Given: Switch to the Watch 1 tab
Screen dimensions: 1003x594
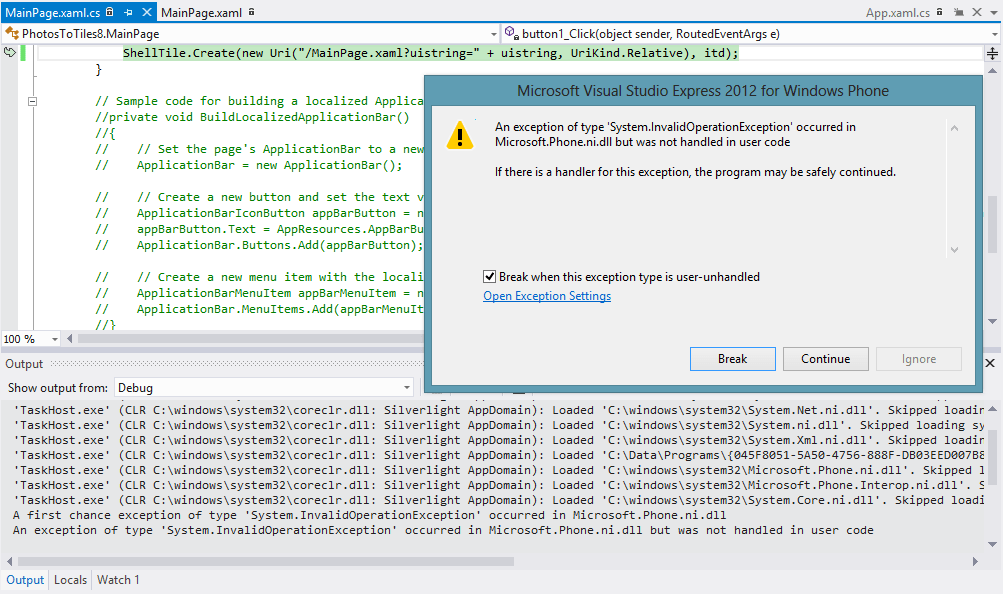Looking at the screenshot, I should [118, 580].
